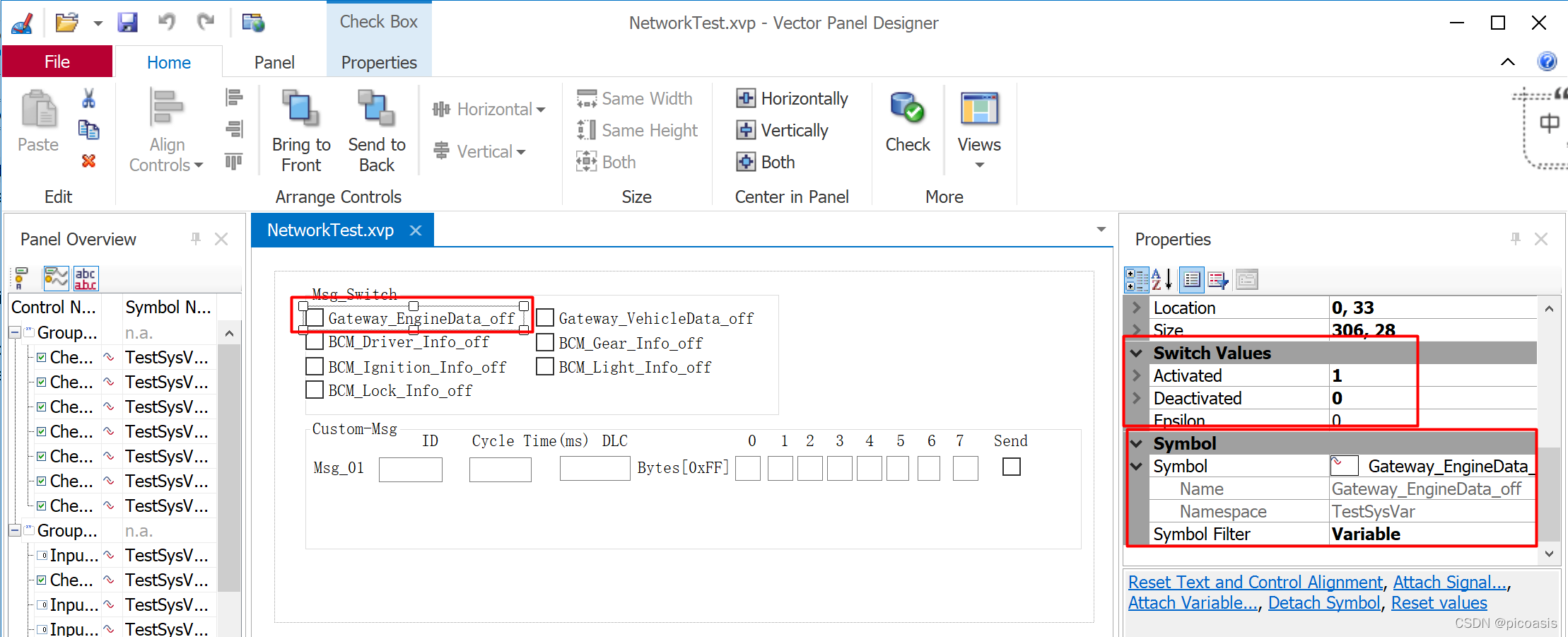
Task: Toggle the BCM_Ignition_Info_off checkbox
Action: (x=315, y=366)
